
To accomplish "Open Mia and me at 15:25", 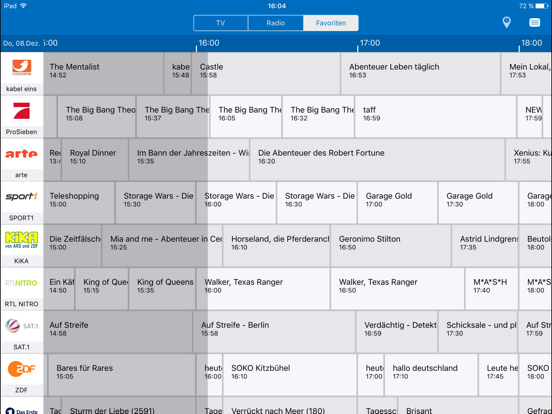I will tap(162, 245).
